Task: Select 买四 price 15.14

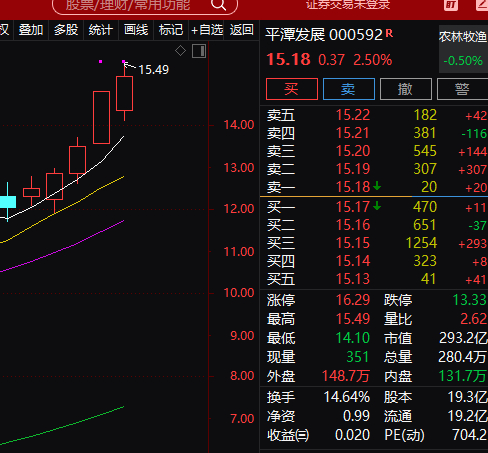Action: [x=353, y=261]
